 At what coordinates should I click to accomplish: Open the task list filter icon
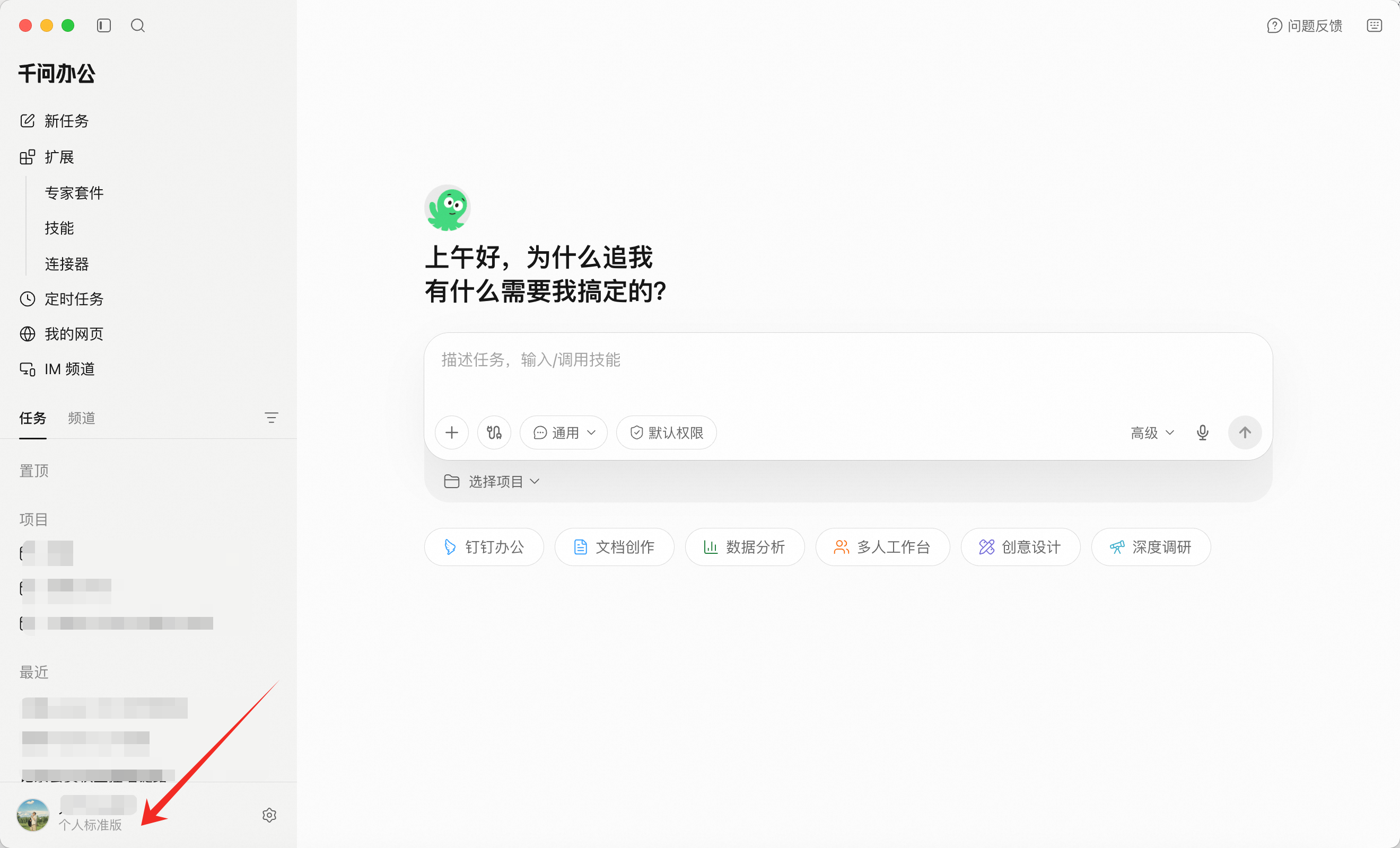[272, 418]
